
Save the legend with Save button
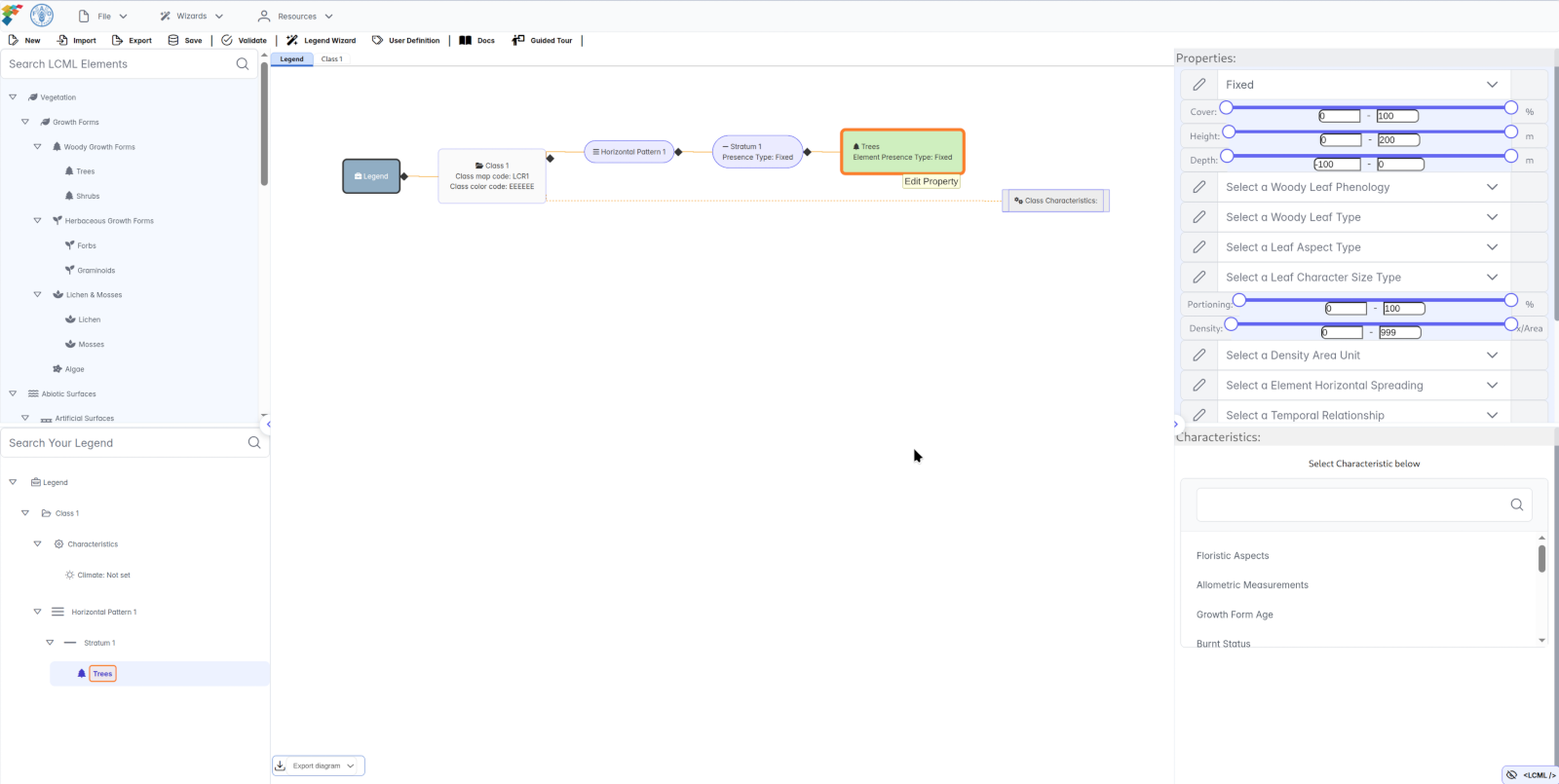185,40
